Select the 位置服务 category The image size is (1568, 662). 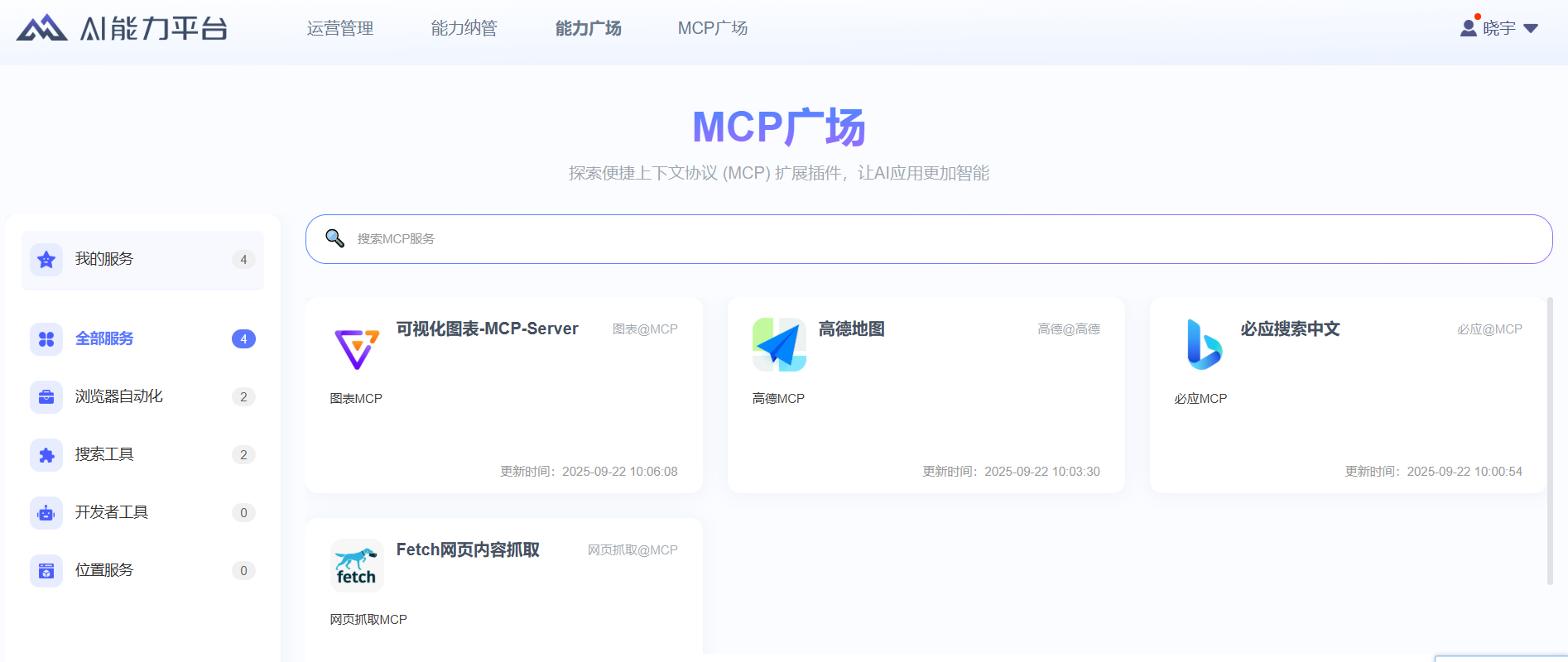(x=142, y=571)
